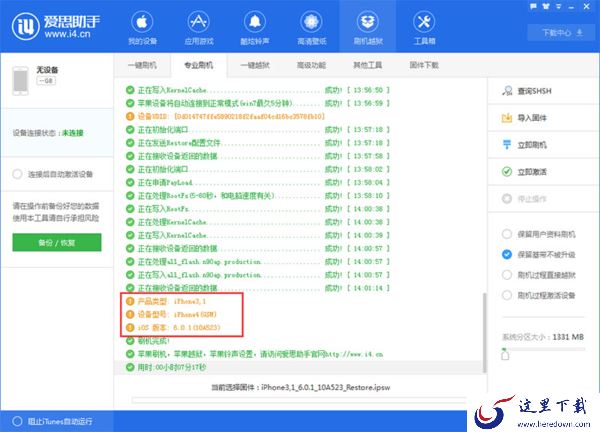Switch to 固件下载 tab
This screenshot has height=432, width=600.
click(x=424, y=65)
